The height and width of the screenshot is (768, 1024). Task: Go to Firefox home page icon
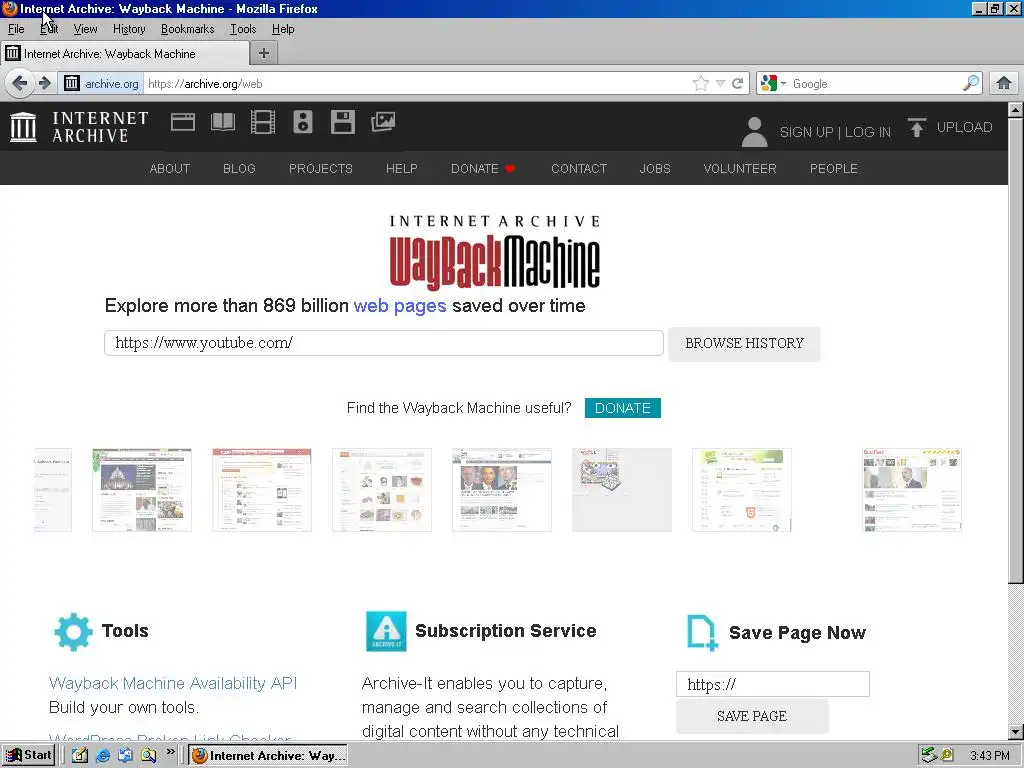coord(1004,83)
